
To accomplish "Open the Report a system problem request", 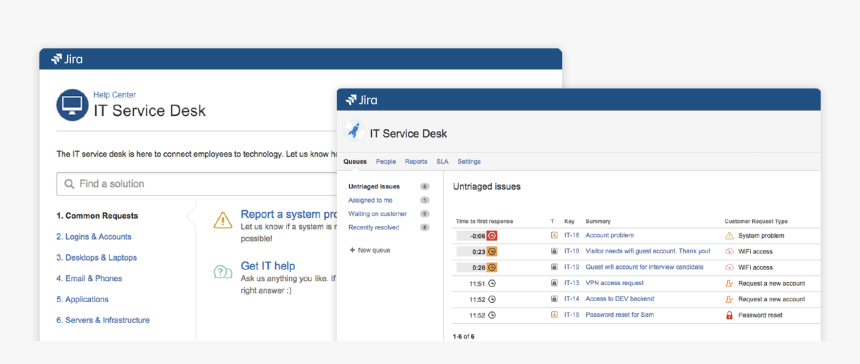I will [289, 214].
